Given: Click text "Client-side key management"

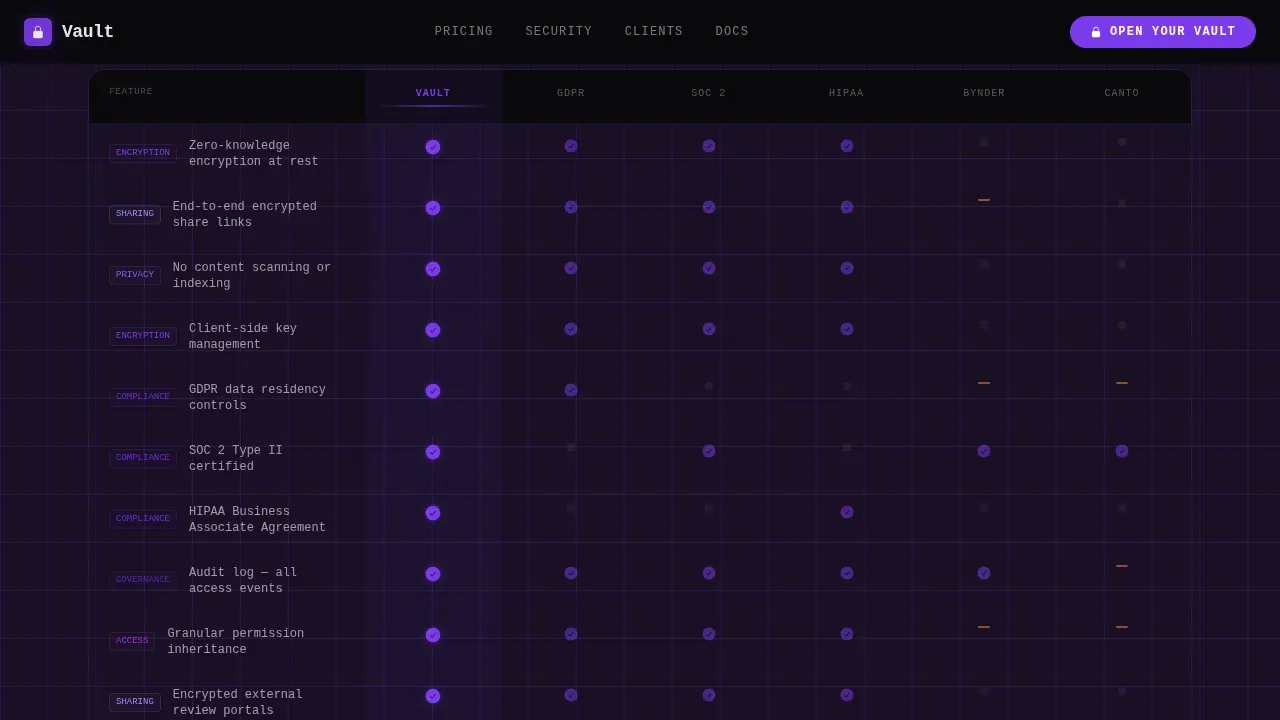Looking at the screenshot, I should (243, 337).
